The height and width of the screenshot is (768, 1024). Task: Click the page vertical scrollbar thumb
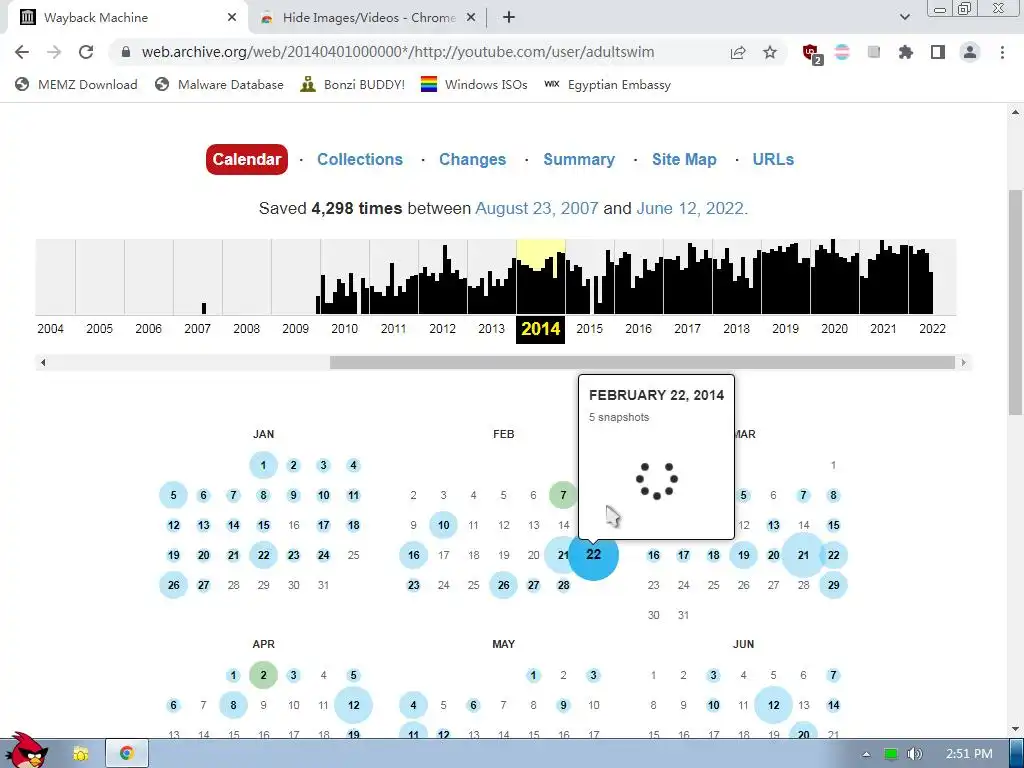[x=1015, y=302]
